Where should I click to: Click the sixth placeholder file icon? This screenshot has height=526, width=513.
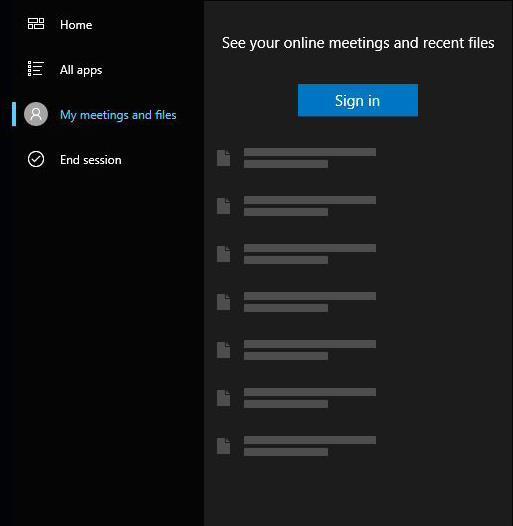point(223,398)
